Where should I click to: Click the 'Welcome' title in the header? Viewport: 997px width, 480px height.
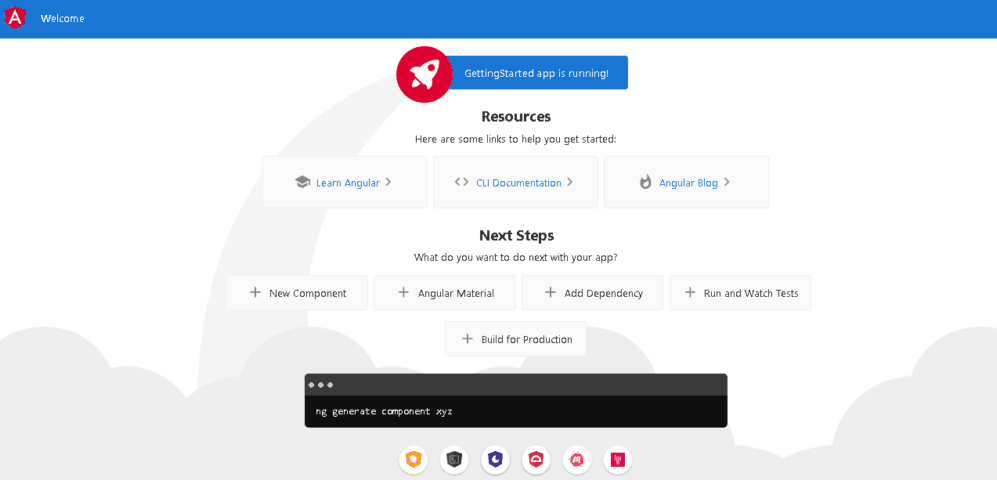[x=62, y=18]
